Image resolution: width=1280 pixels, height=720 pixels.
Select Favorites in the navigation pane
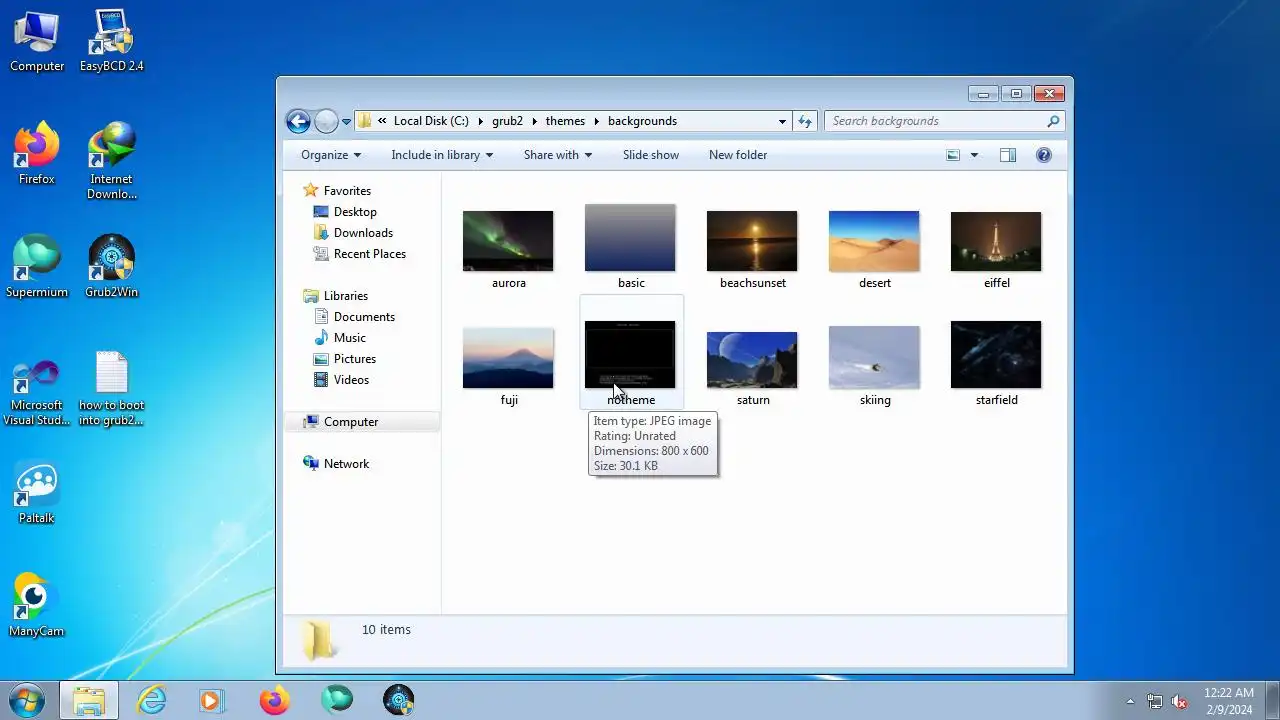tap(337, 191)
